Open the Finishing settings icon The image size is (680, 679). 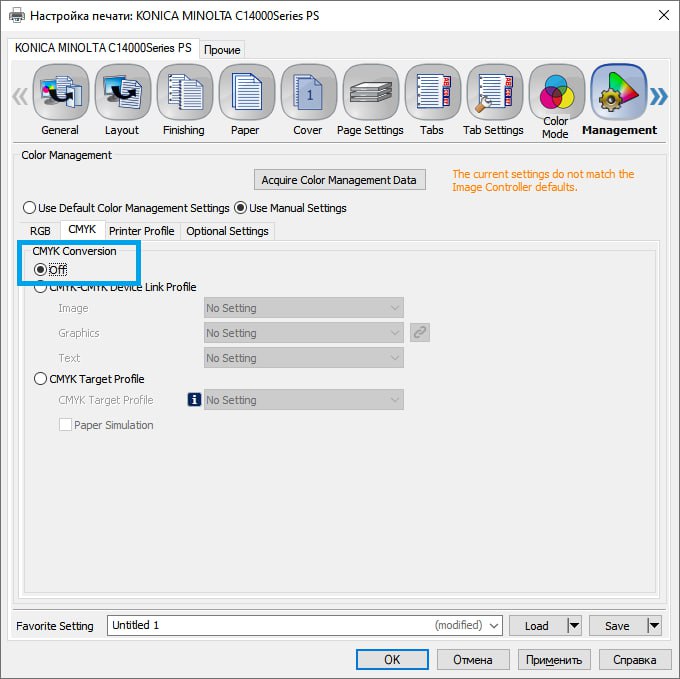pos(185,92)
